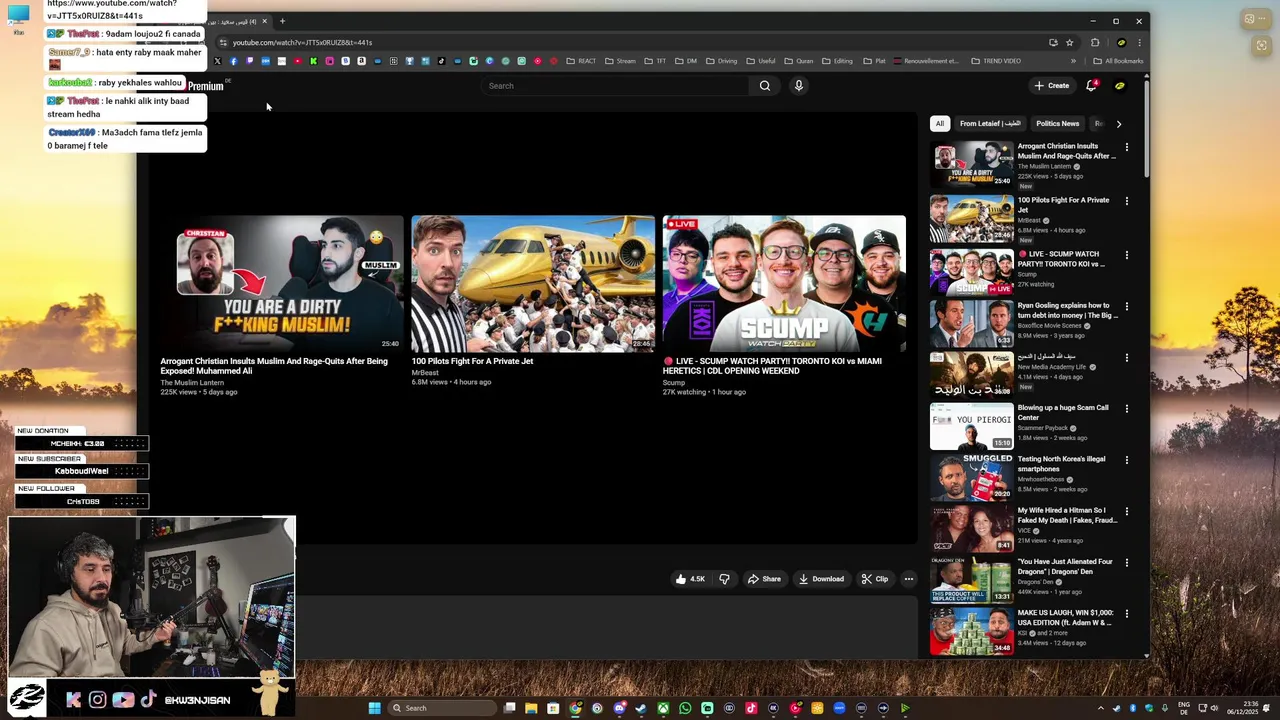1280x720 pixels.
Task: Open options for Dragons' Den sidebar video
Action: [x=1126, y=563]
